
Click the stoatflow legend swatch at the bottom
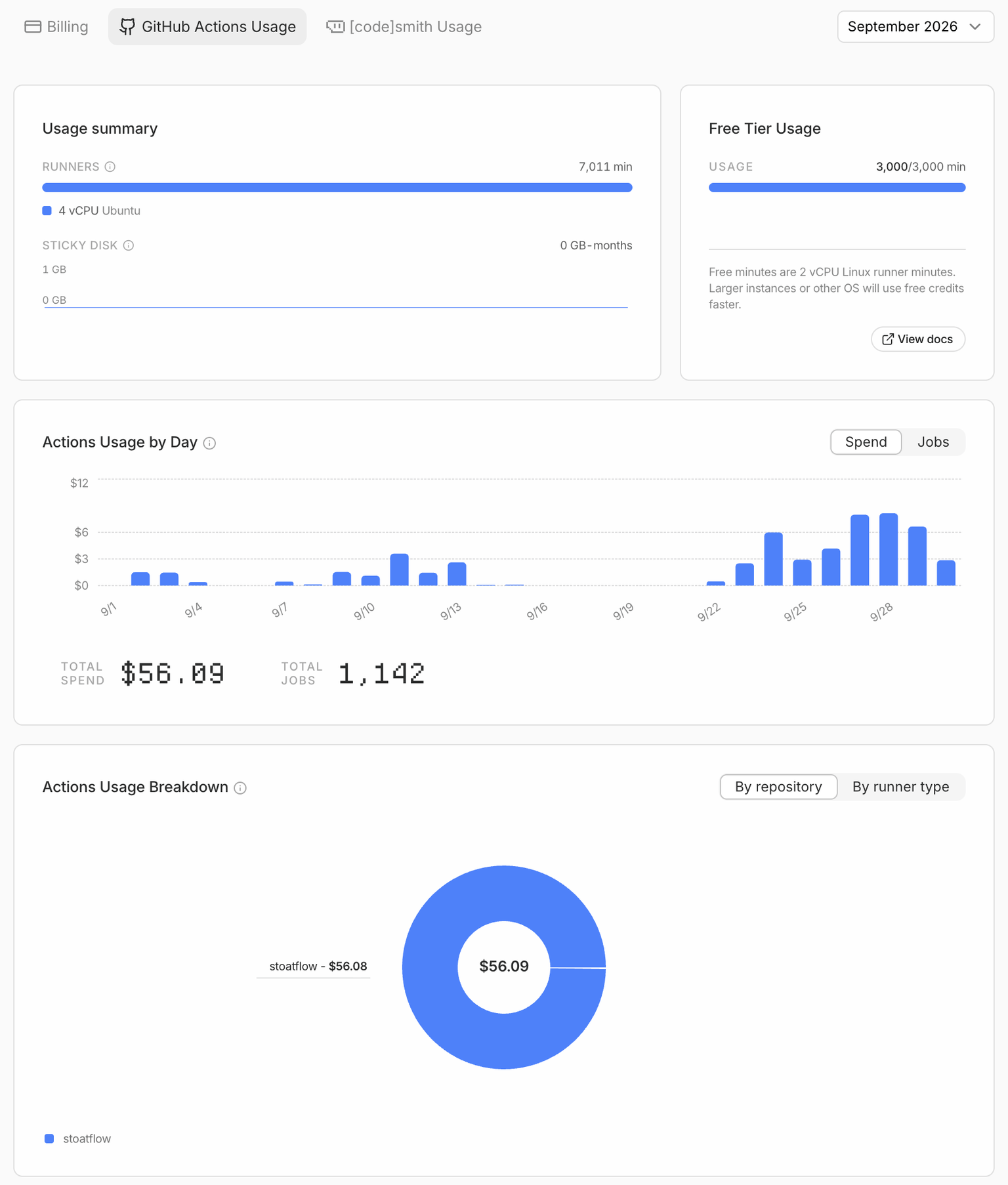point(49,1138)
